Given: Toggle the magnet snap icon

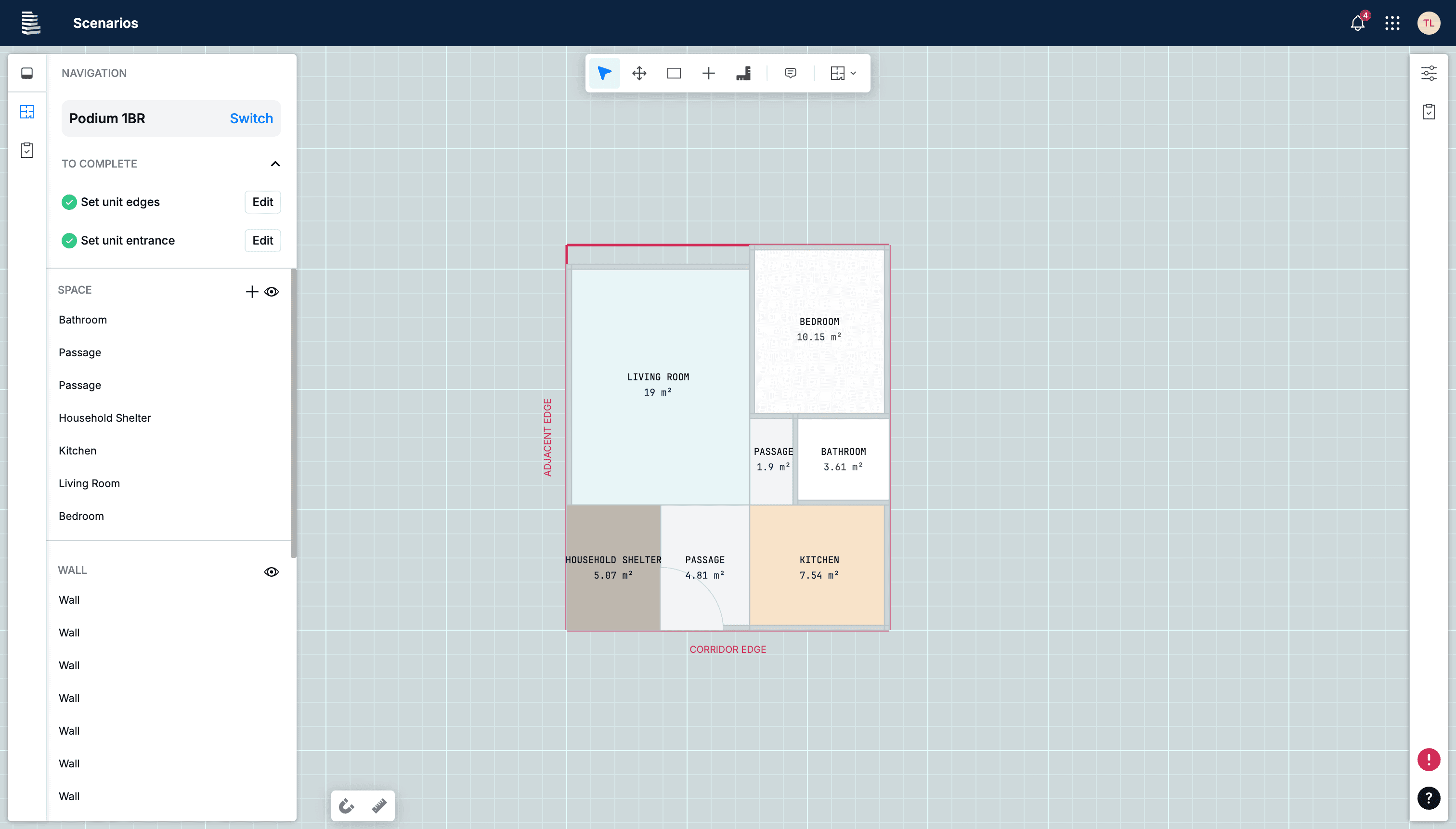Looking at the screenshot, I should click(346, 806).
